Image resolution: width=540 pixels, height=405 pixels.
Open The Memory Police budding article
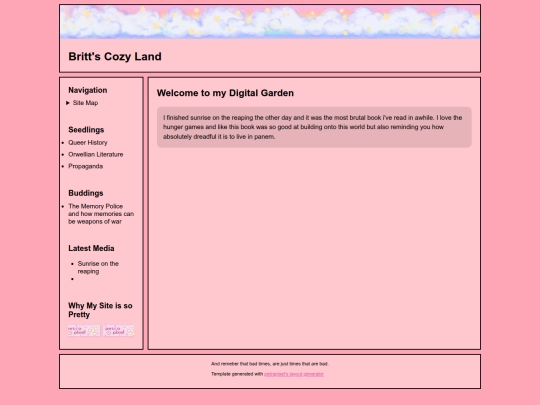point(101,214)
